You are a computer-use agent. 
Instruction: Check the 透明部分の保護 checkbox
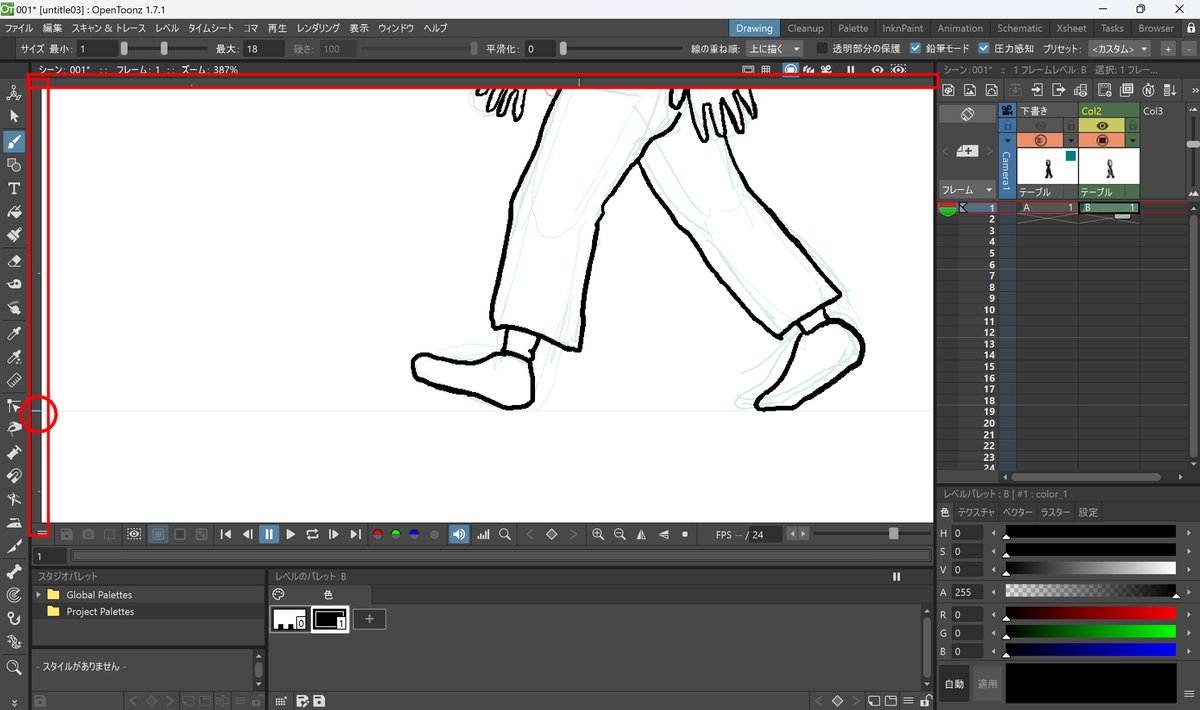(x=822, y=48)
